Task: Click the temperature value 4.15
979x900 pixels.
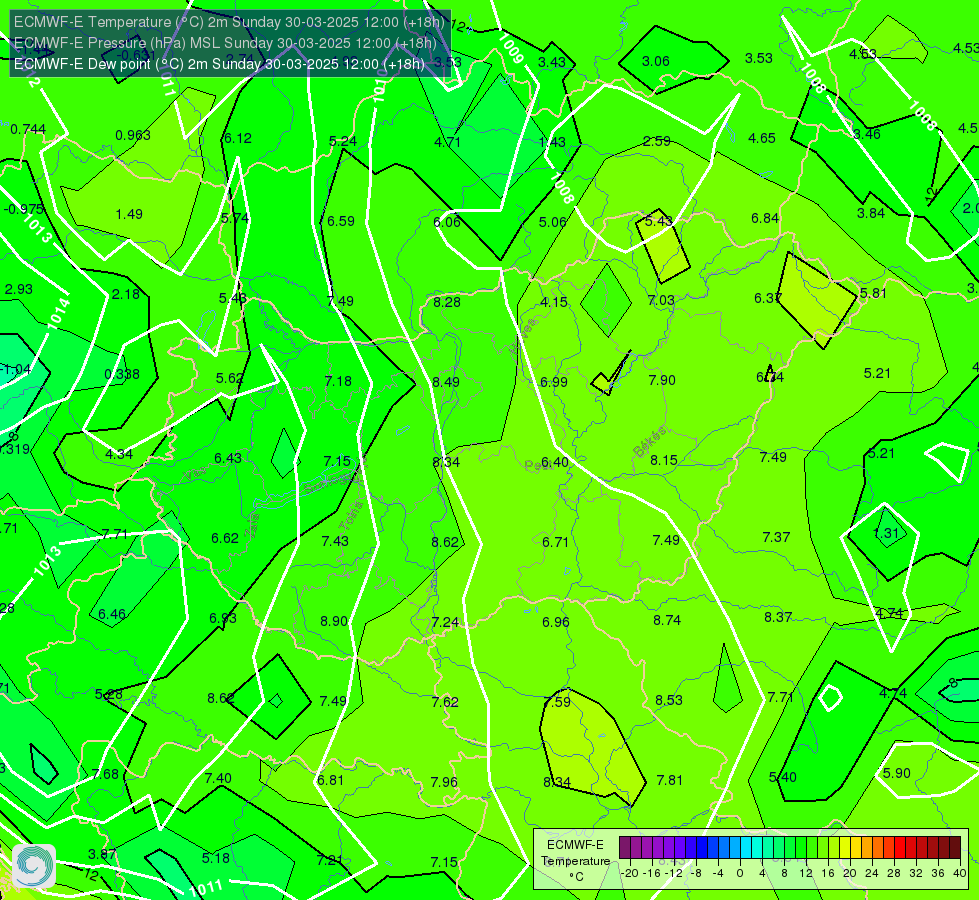Action: (x=554, y=302)
